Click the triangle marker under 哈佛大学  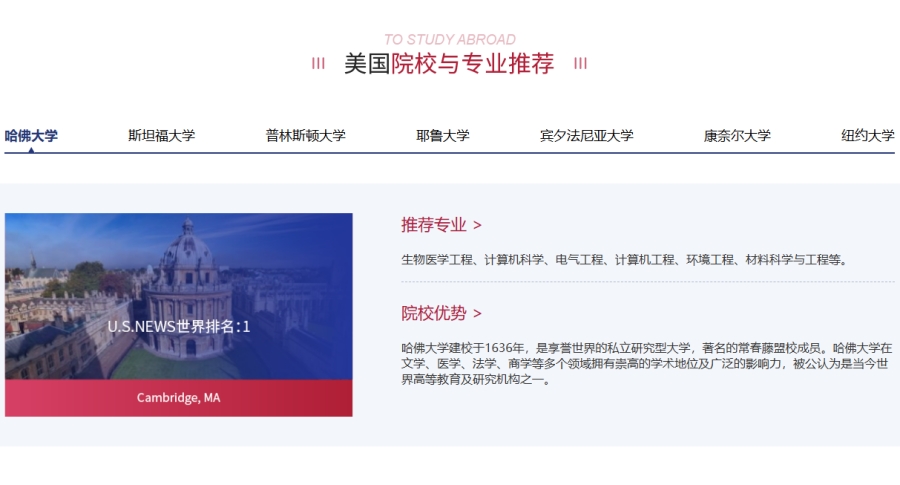coord(31,150)
